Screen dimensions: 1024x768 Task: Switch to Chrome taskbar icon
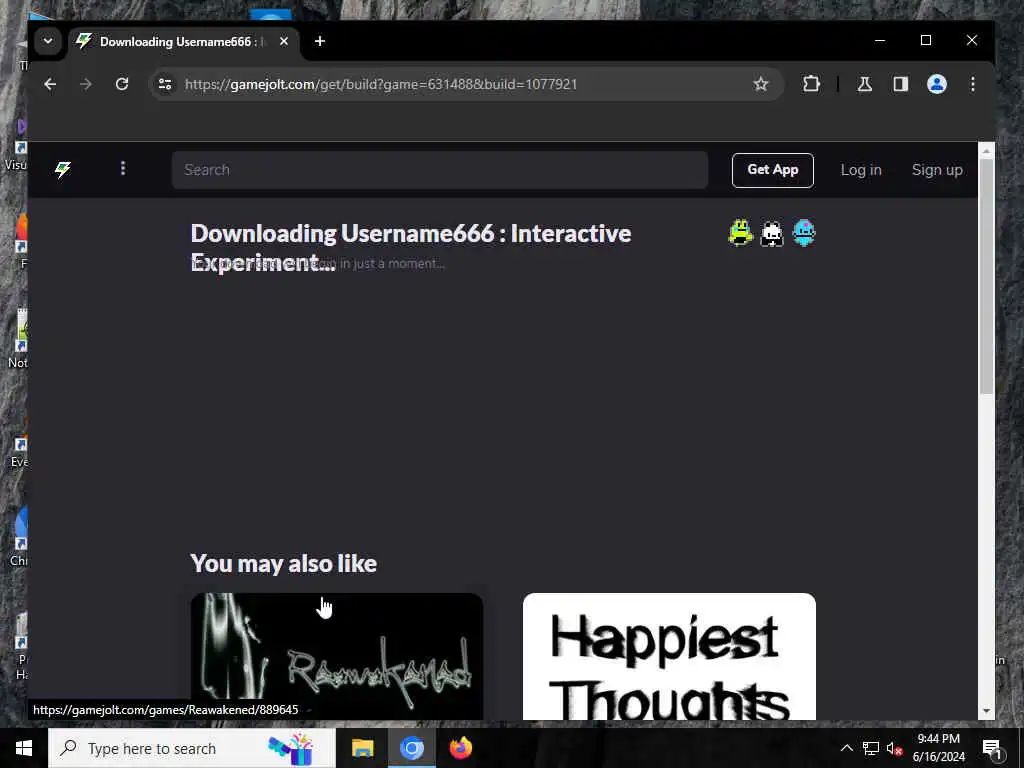[412, 748]
